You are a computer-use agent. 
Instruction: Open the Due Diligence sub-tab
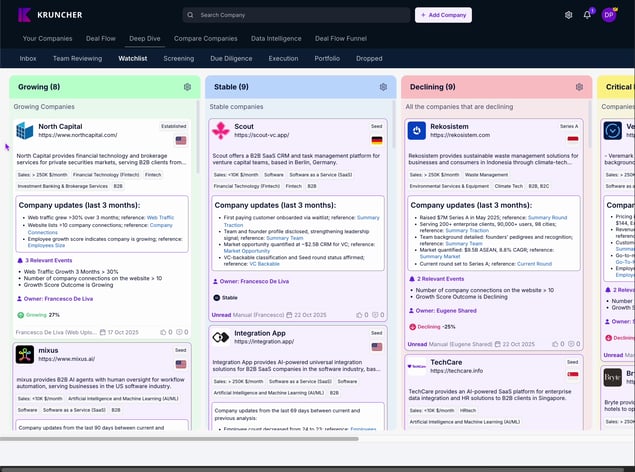click(230, 59)
